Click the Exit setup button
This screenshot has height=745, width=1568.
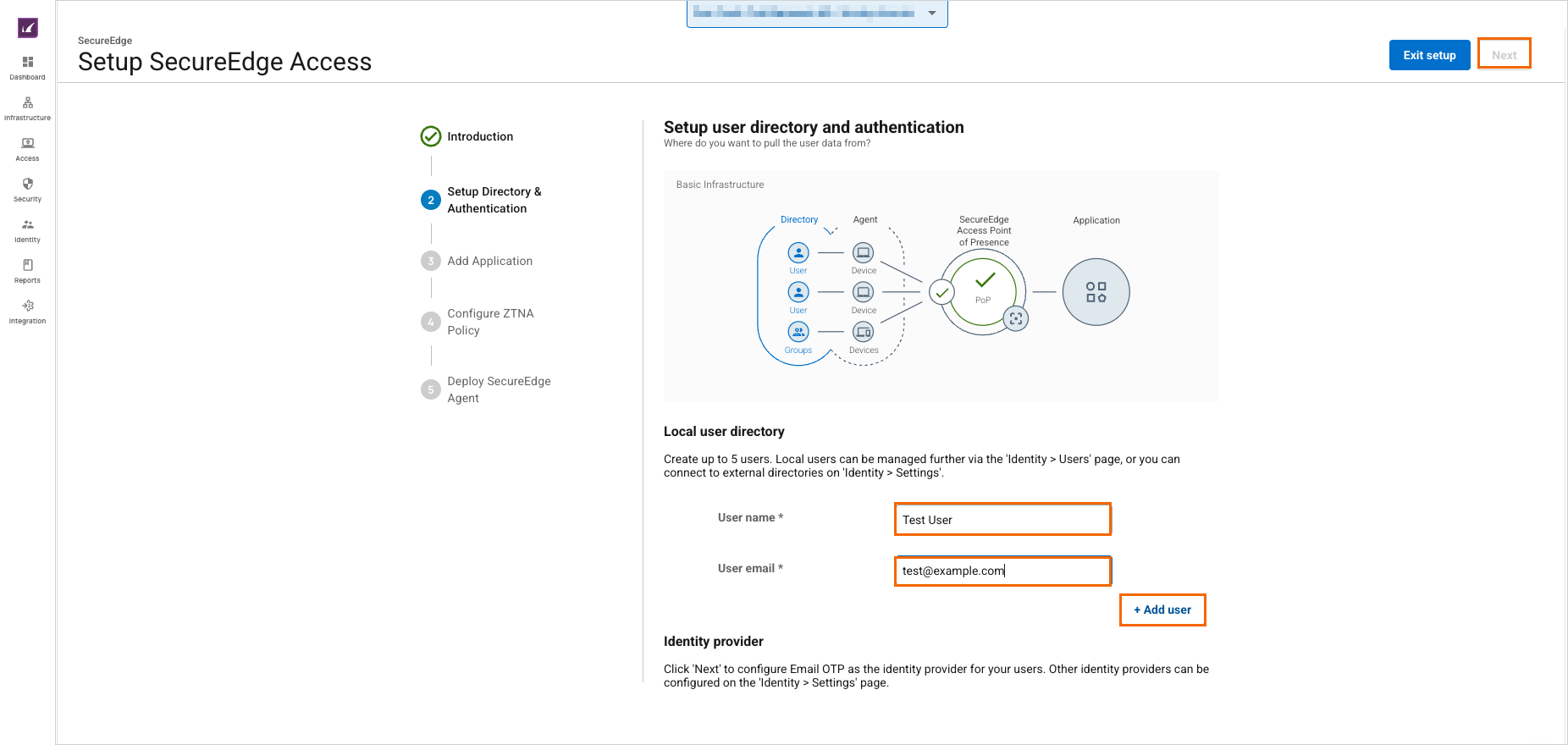pos(1429,55)
